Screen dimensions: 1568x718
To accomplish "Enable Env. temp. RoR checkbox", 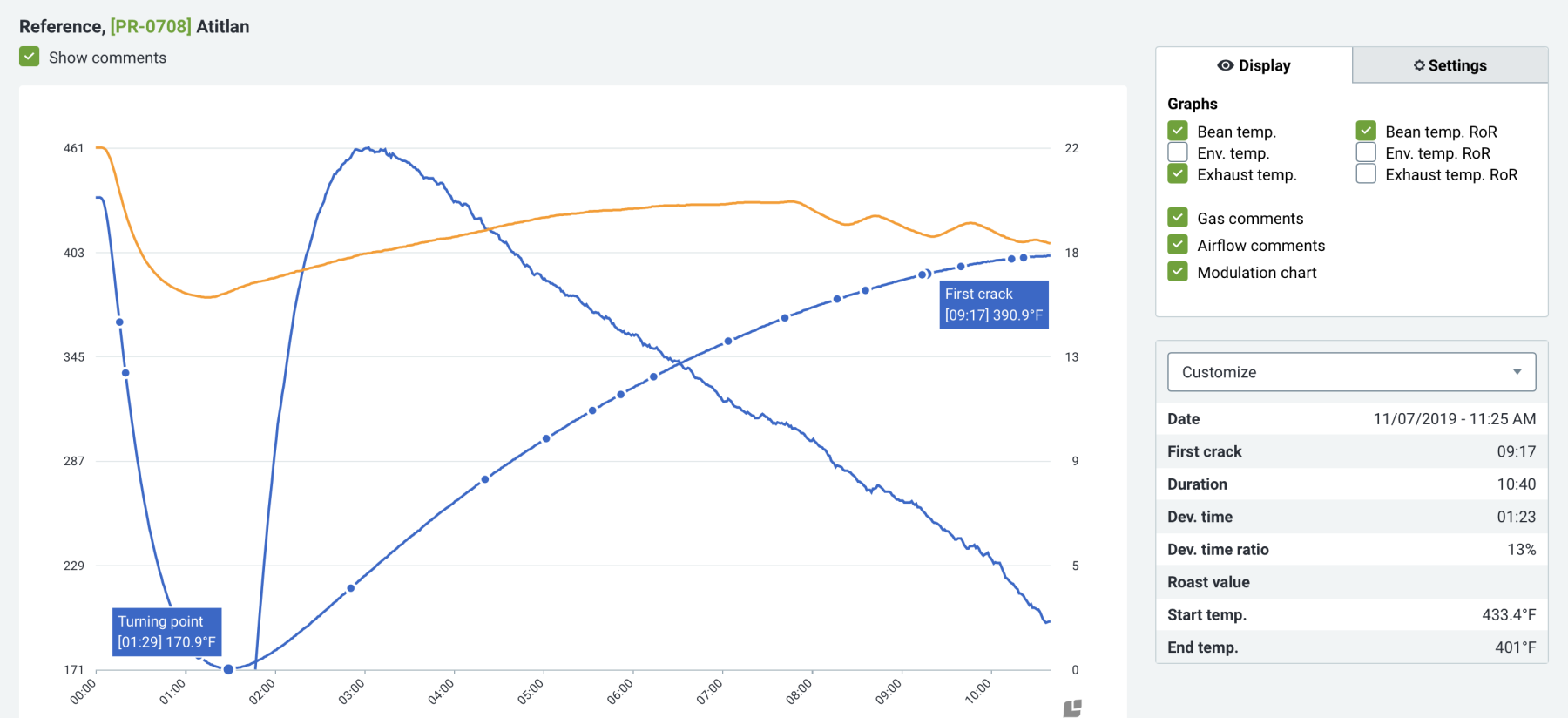I will click(x=1366, y=152).
